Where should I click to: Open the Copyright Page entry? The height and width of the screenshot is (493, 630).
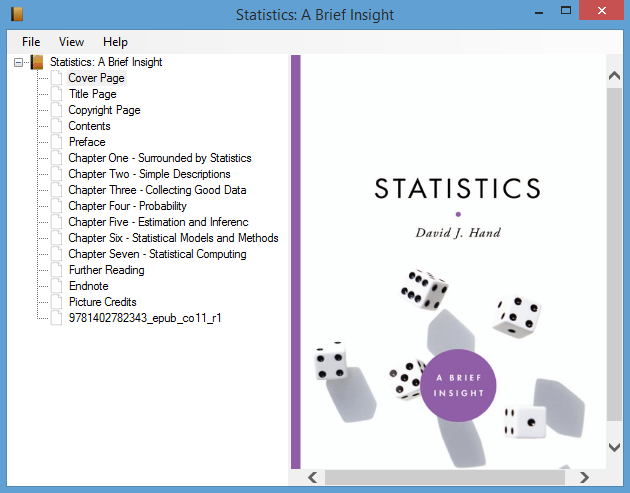coord(104,110)
